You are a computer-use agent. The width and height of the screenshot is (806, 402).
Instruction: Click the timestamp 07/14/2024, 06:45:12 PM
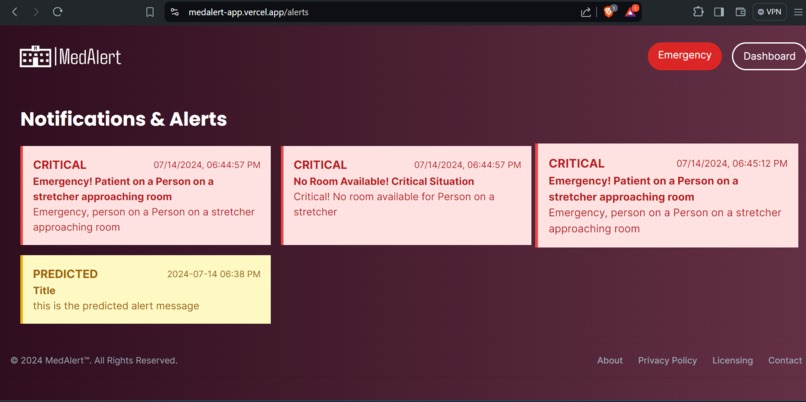tap(731, 163)
